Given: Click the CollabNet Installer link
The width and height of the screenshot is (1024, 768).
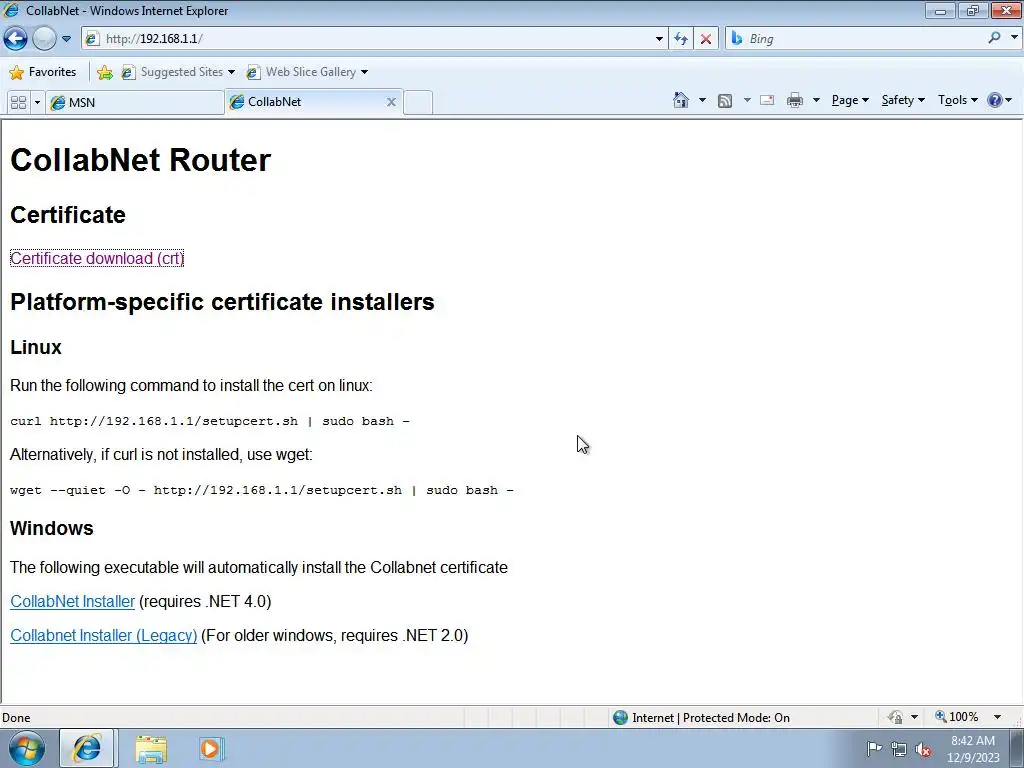Looking at the screenshot, I should 72,601.
